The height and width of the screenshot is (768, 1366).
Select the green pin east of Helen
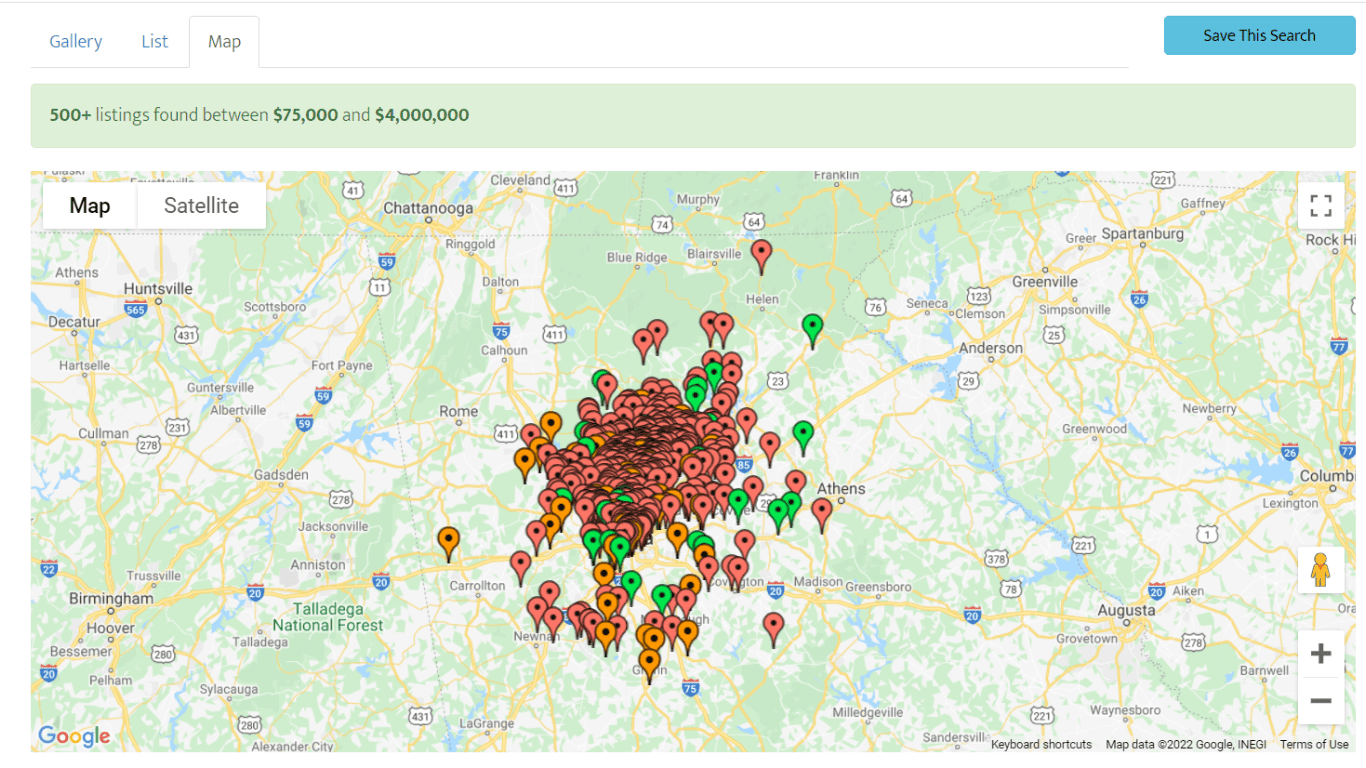(813, 328)
